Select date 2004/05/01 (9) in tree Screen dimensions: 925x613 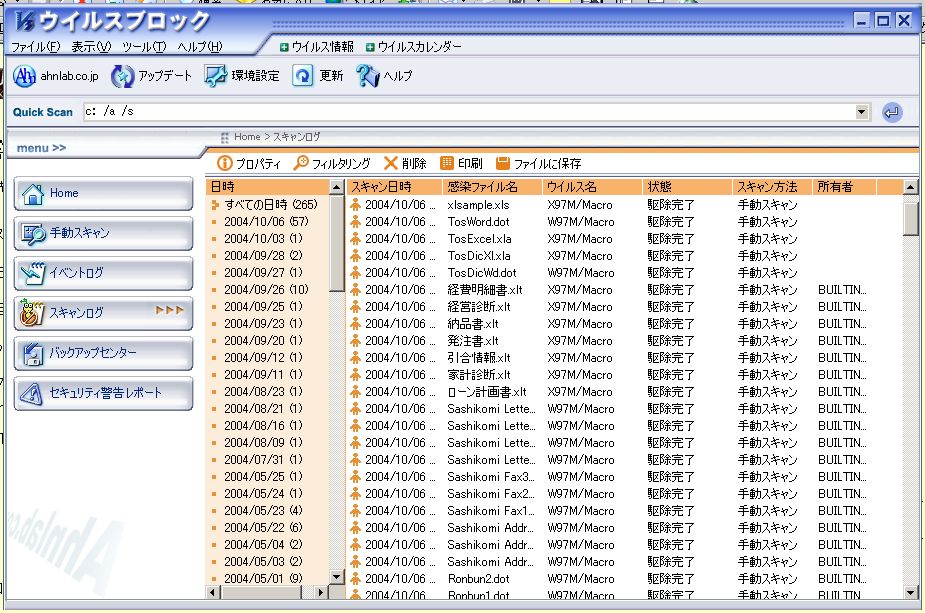[x=263, y=579]
